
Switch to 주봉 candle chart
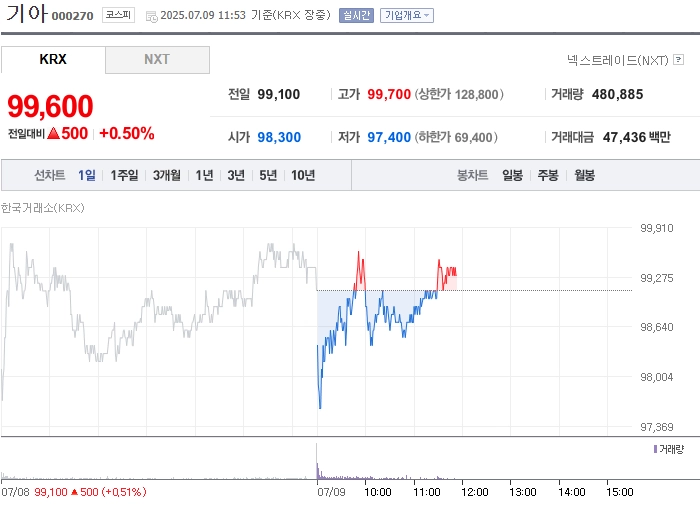[x=548, y=175]
